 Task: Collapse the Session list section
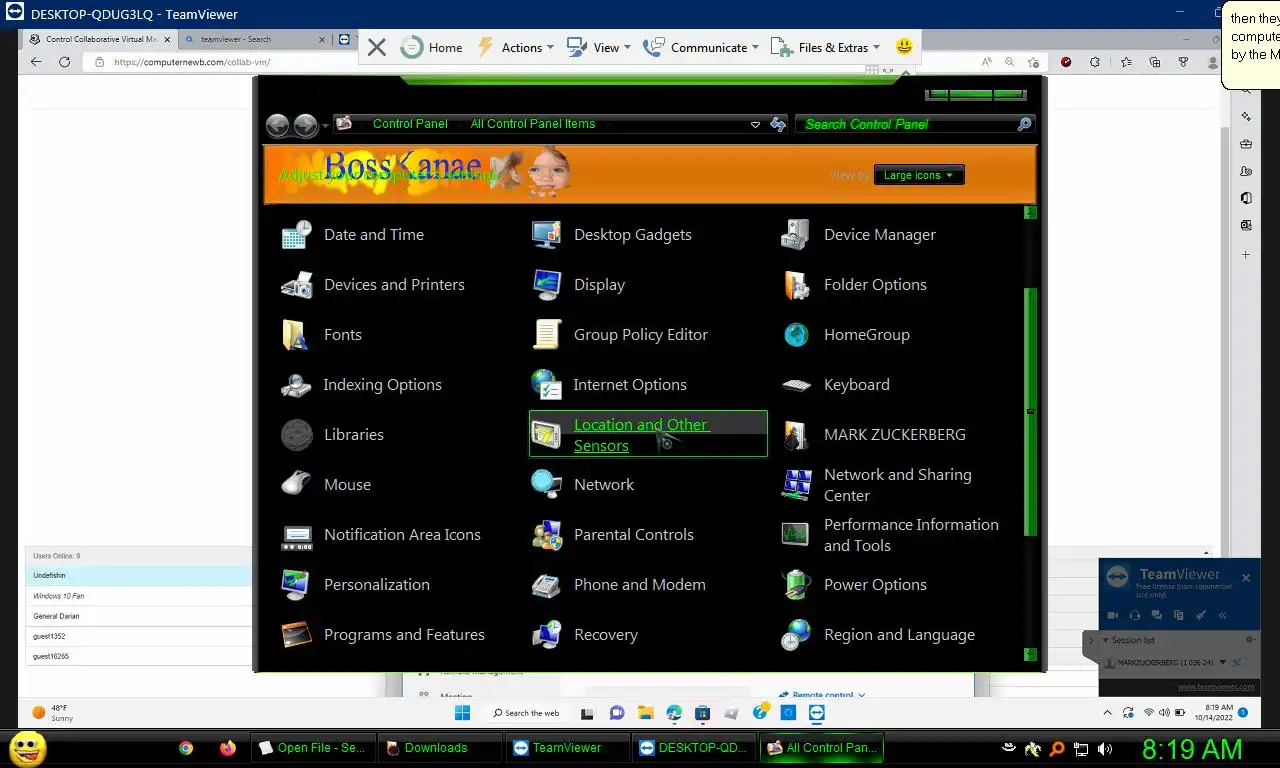coord(1105,640)
